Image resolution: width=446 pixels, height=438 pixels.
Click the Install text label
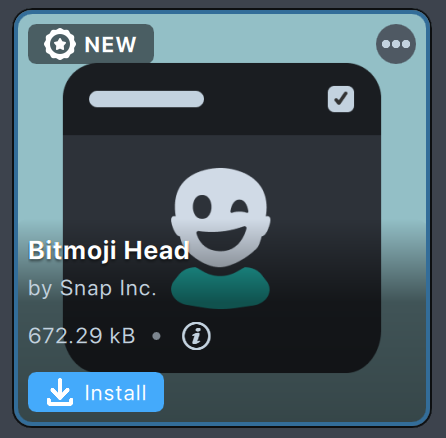pyautogui.click(x=115, y=393)
